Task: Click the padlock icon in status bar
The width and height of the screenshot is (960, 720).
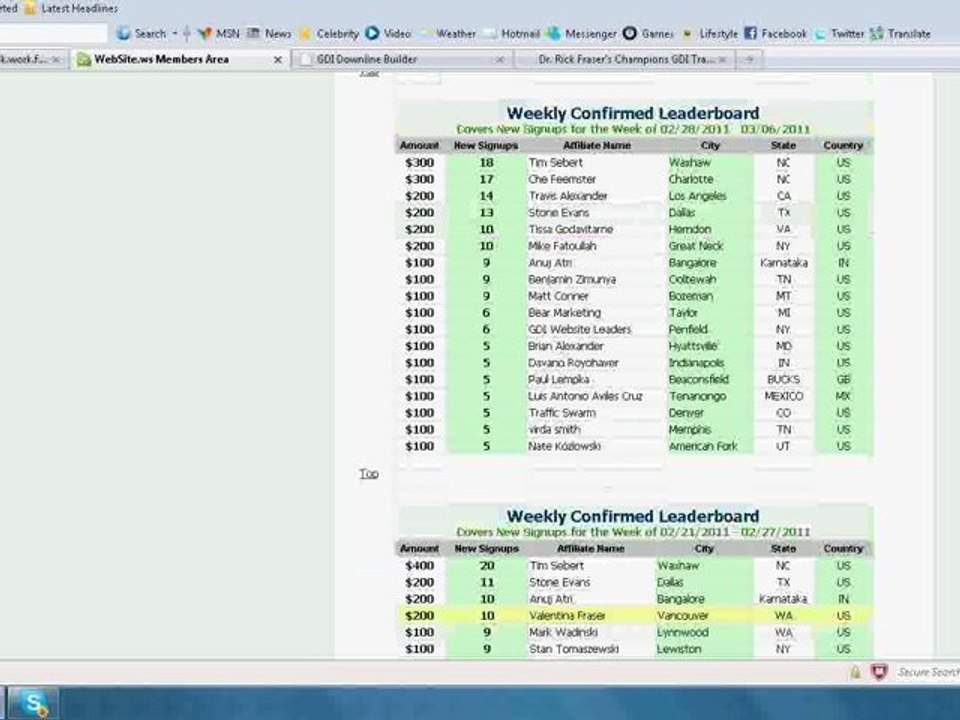Action: pos(855,673)
